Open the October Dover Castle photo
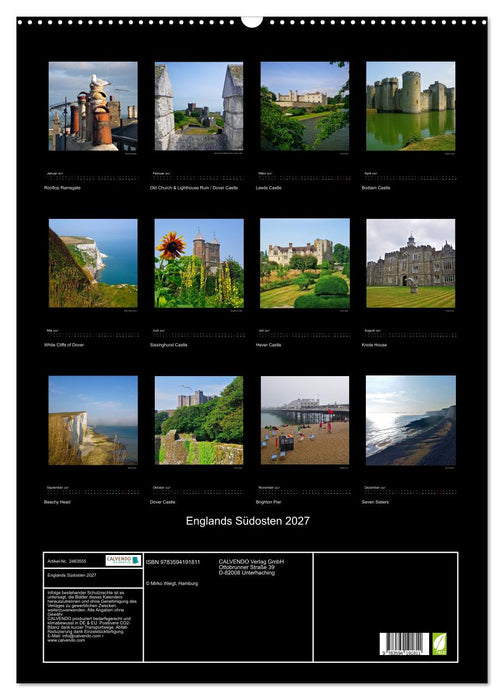The image size is (504, 700). pyautogui.click(x=199, y=420)
